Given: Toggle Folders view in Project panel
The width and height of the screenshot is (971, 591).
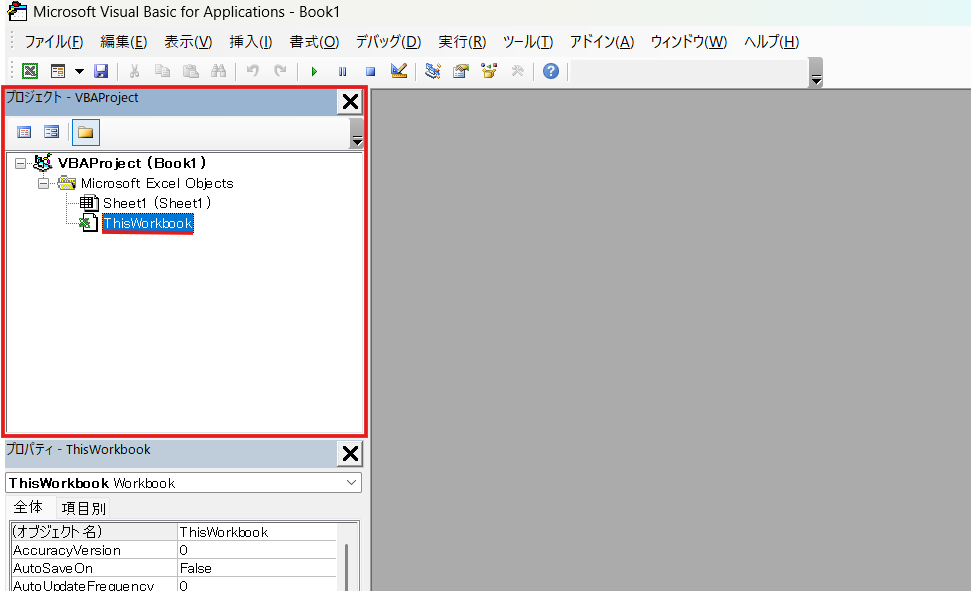Looking at the screenshot, I should (x=85, y=133).
